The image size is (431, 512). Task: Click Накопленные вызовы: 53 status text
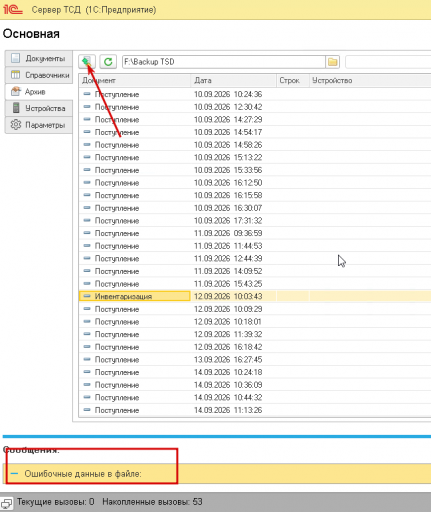coord(152,502)
